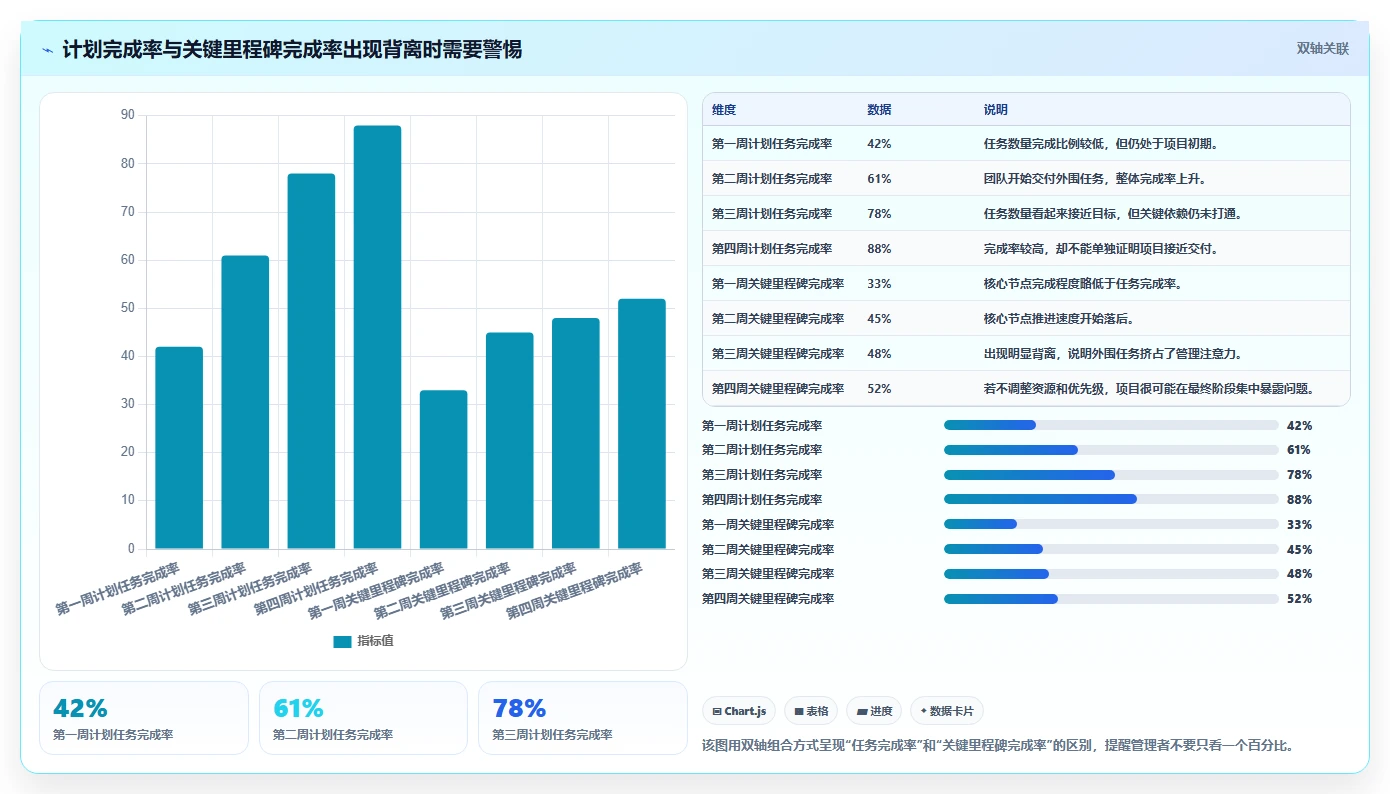Click the 数据 column header
Screen dimensions: 1390x794
880,110
